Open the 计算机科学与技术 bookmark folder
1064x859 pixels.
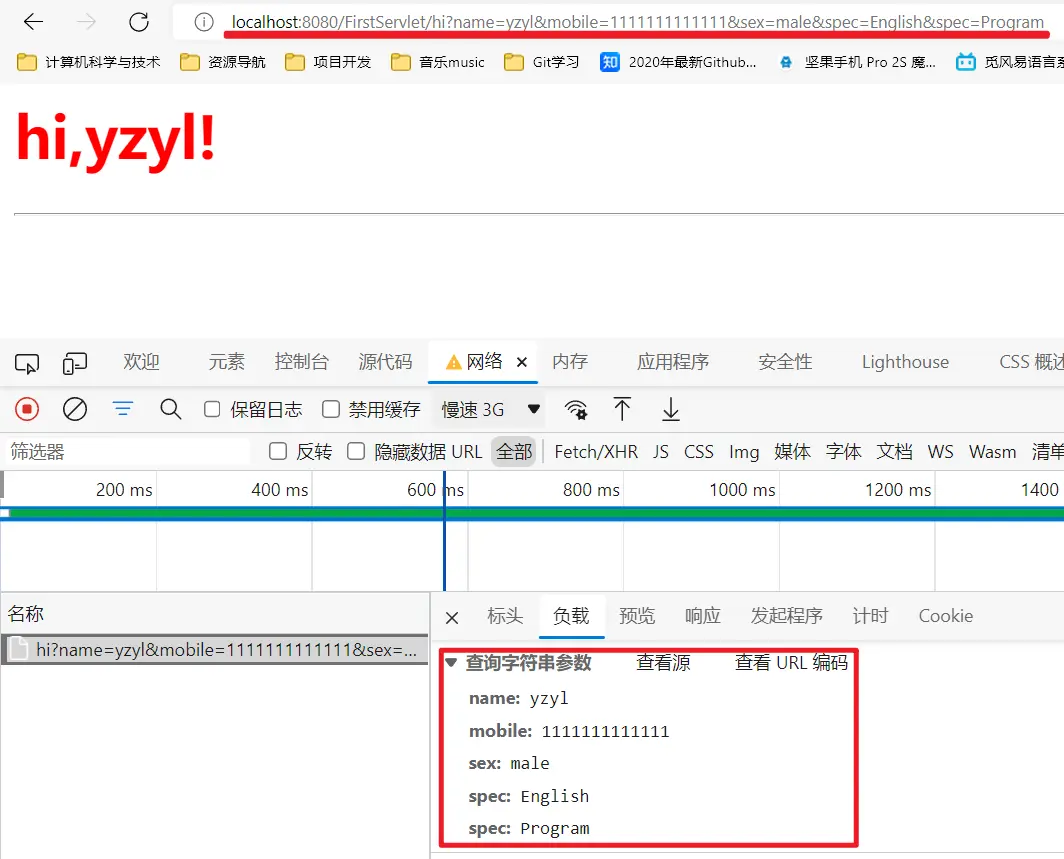point(89,62)
